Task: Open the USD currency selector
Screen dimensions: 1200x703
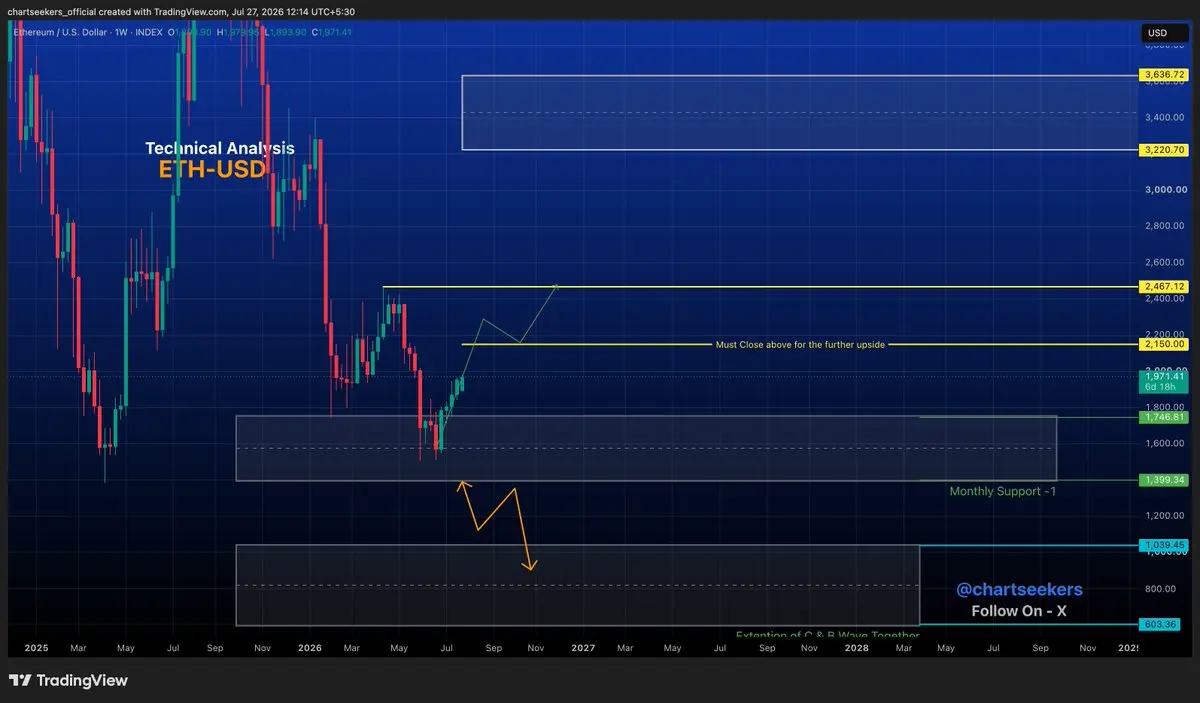Action: click(1165, 33)
